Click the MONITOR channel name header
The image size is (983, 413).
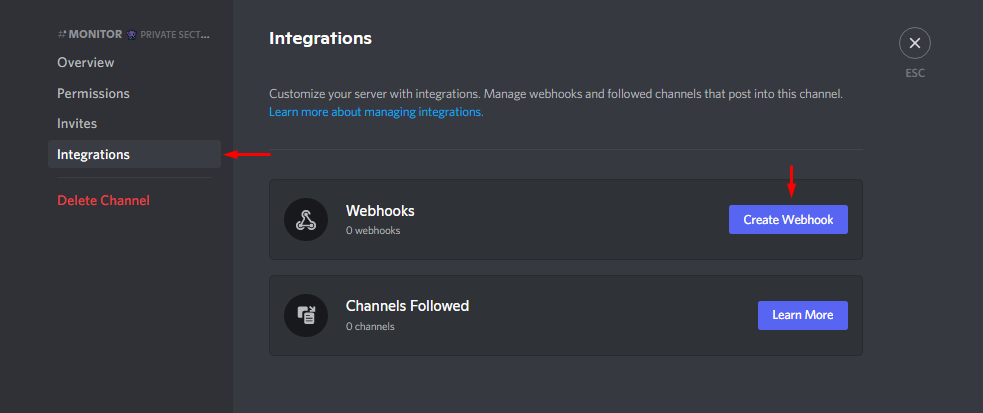[x=95, y=34]
